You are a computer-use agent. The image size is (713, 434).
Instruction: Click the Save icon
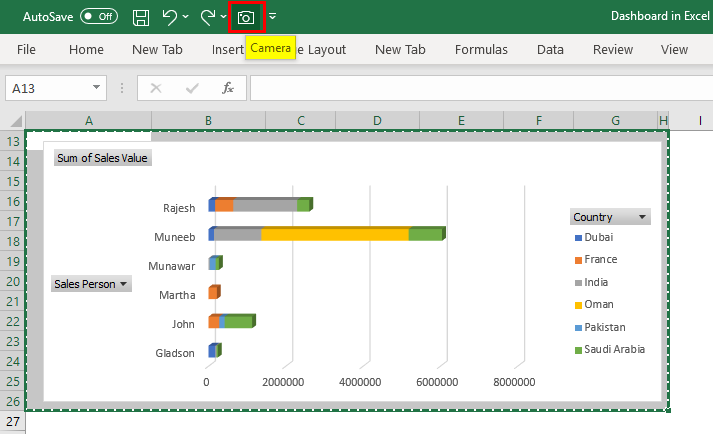[141, 18]
